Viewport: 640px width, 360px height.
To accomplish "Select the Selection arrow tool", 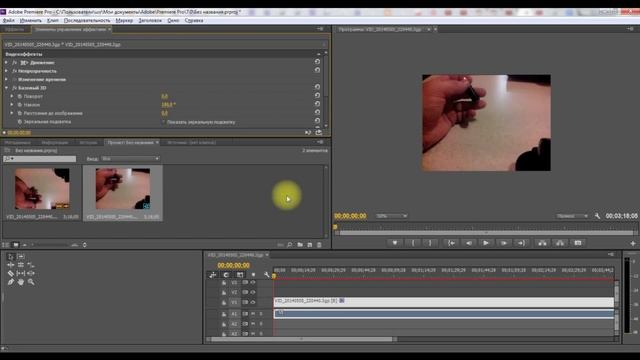I will (x=11, y=256).
